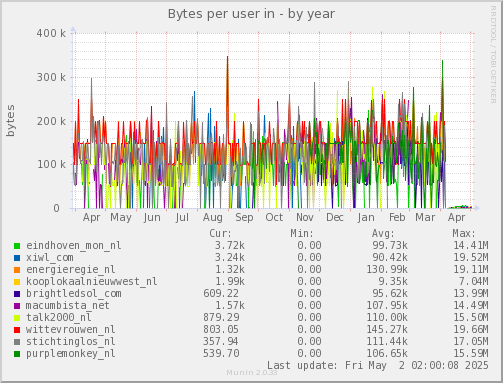This screenshot has width=503, height=383.
Task: Click the Aug x-axis label
Action: point(213,218)
